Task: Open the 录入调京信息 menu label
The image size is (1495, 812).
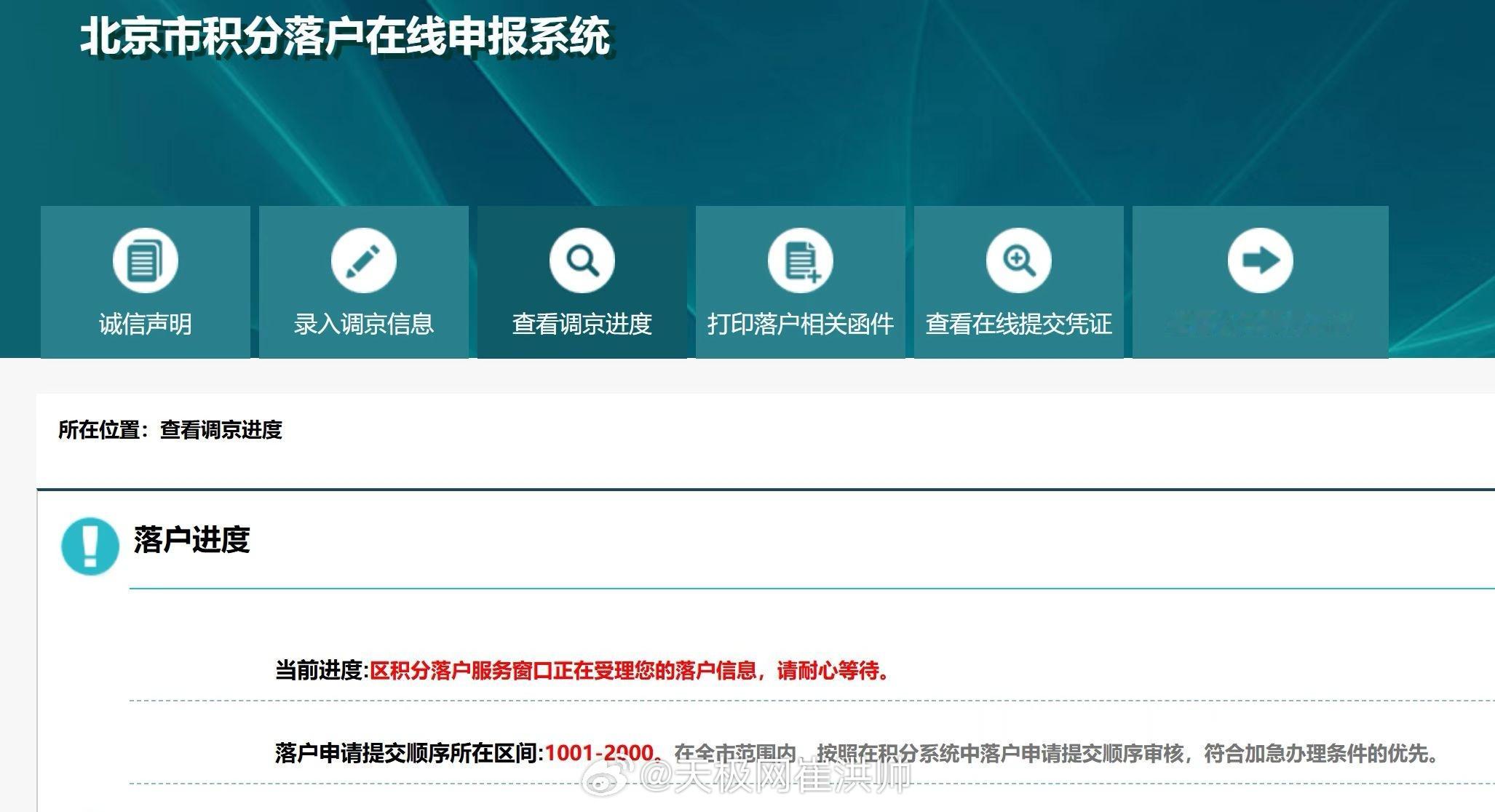Action: point(363,324)
